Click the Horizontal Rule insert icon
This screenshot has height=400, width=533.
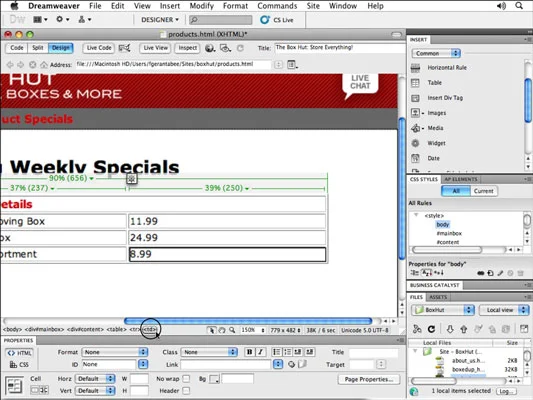415,68
